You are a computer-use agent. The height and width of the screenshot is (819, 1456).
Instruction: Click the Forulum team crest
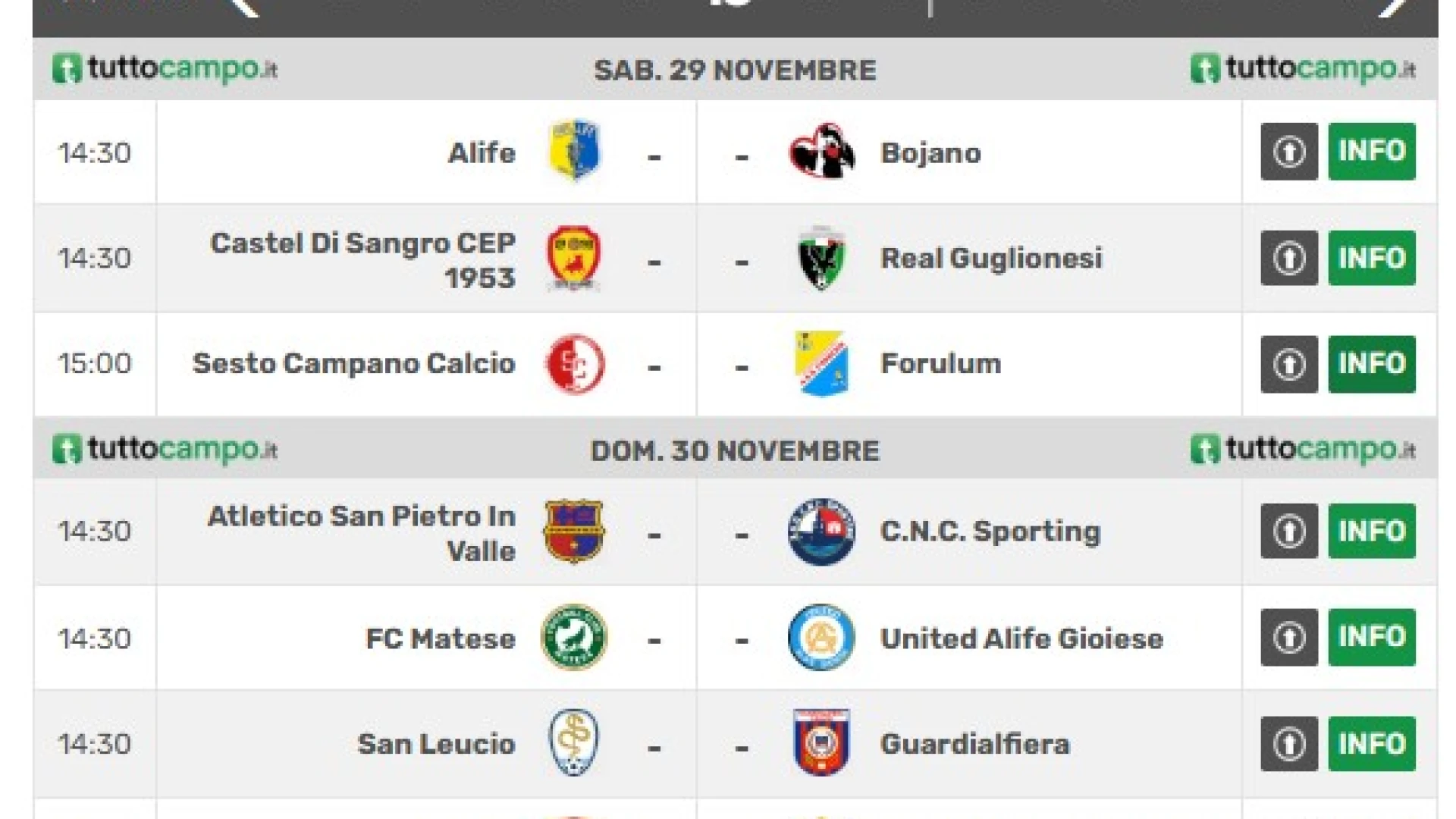pos(821,364)
